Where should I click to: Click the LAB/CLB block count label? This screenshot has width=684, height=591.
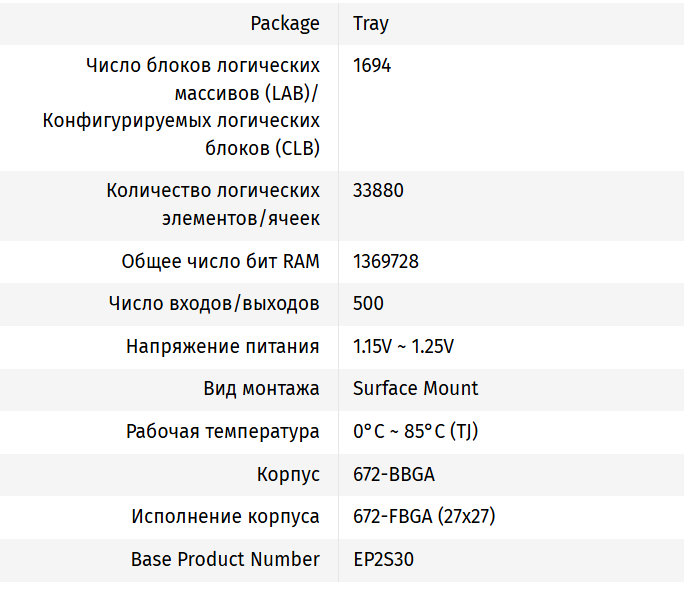(x=181, y=107)
